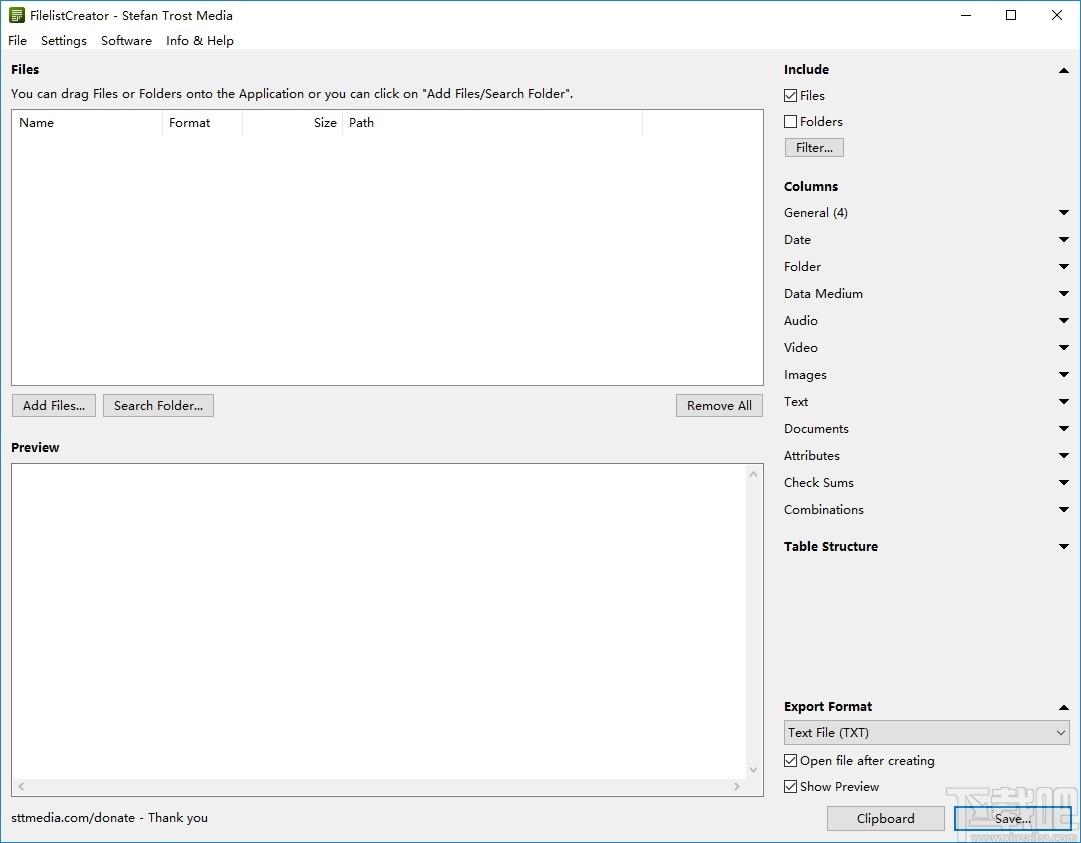Expand the Text columns group
This screenshot has height=843, width=1081.
coord(1064,402)
